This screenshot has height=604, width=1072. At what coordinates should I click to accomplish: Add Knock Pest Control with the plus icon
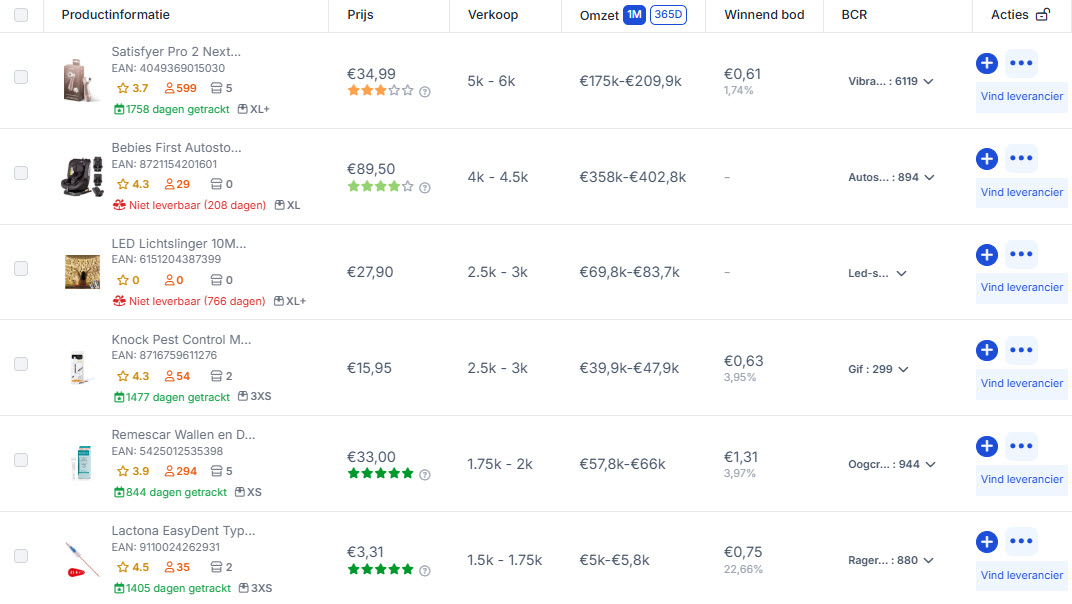point(987,350)
